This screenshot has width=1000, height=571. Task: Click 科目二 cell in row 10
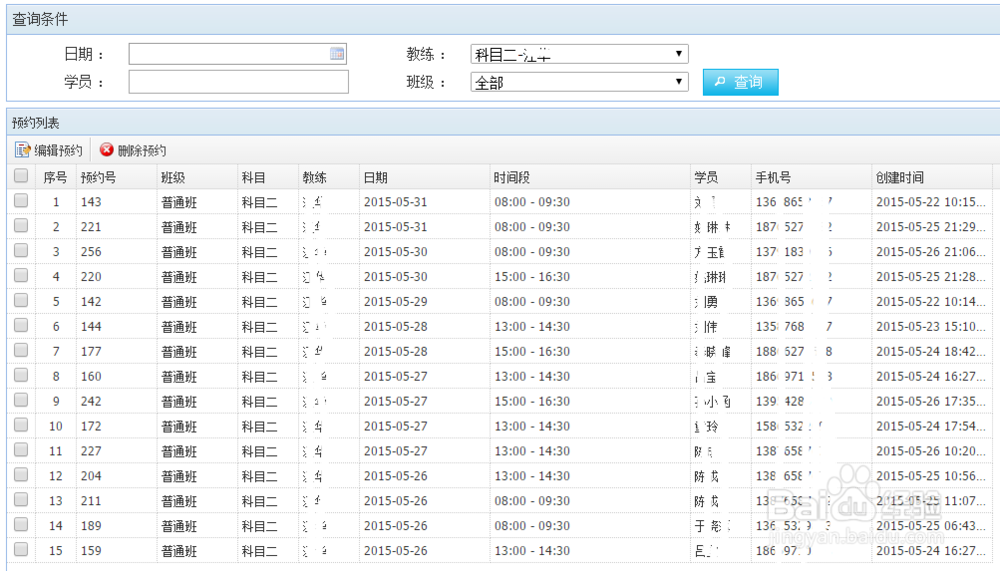pos(260,426)
